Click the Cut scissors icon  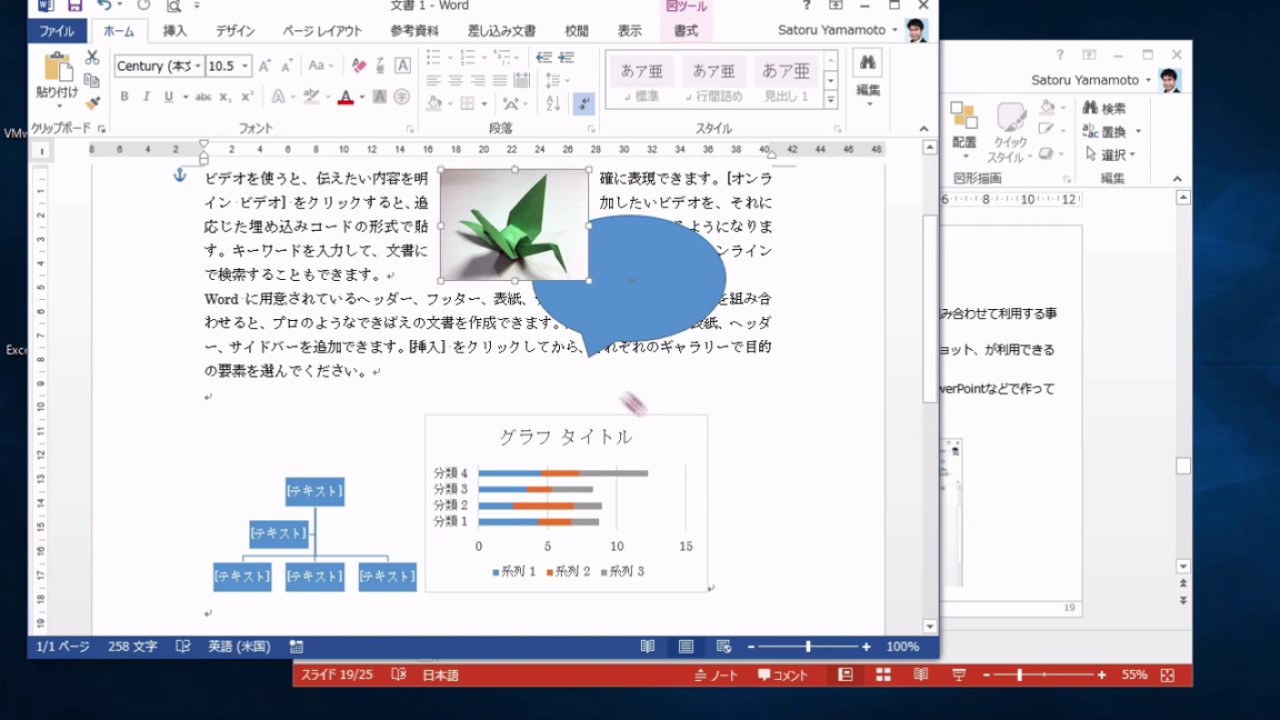click(x=92, y=58)
